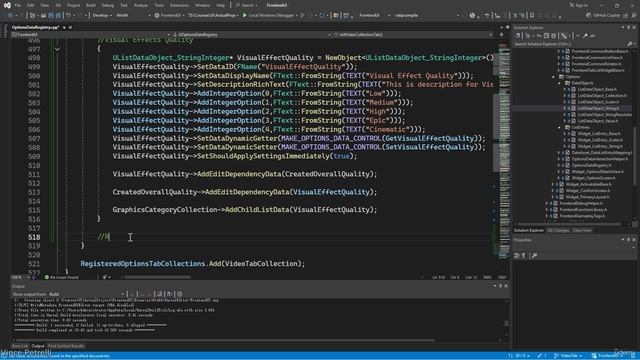The image size is (640, 360).
Task: Click Solution Explorer properties wrench icon
Action: 585,36
